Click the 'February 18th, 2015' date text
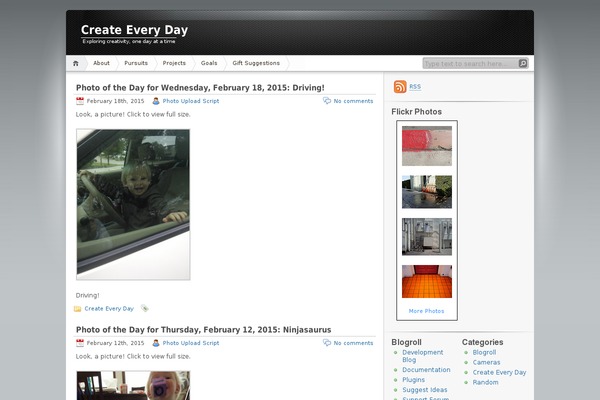 [x=116, y=101]
